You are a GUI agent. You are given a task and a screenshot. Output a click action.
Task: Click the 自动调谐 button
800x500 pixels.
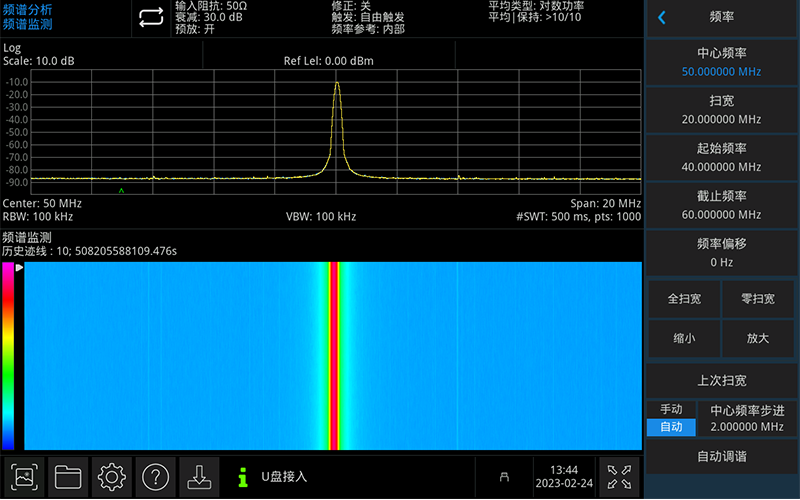tap(721, 456)
